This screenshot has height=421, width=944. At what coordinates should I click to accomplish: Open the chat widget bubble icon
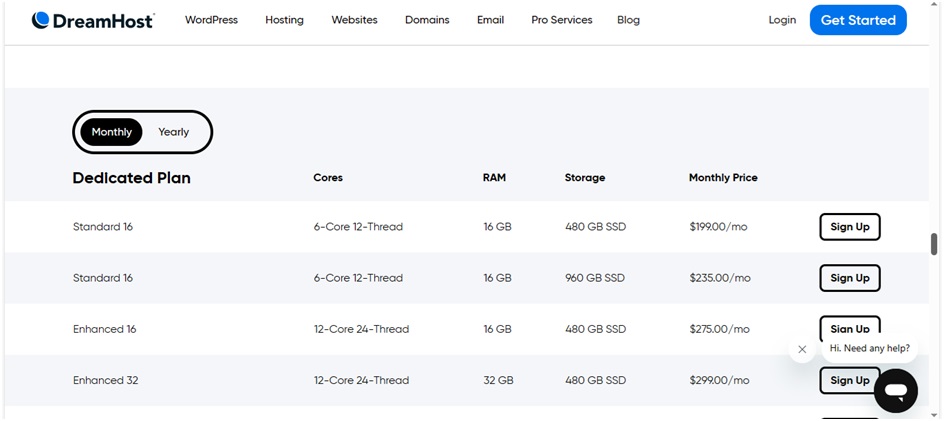click(x=895, y=390)
